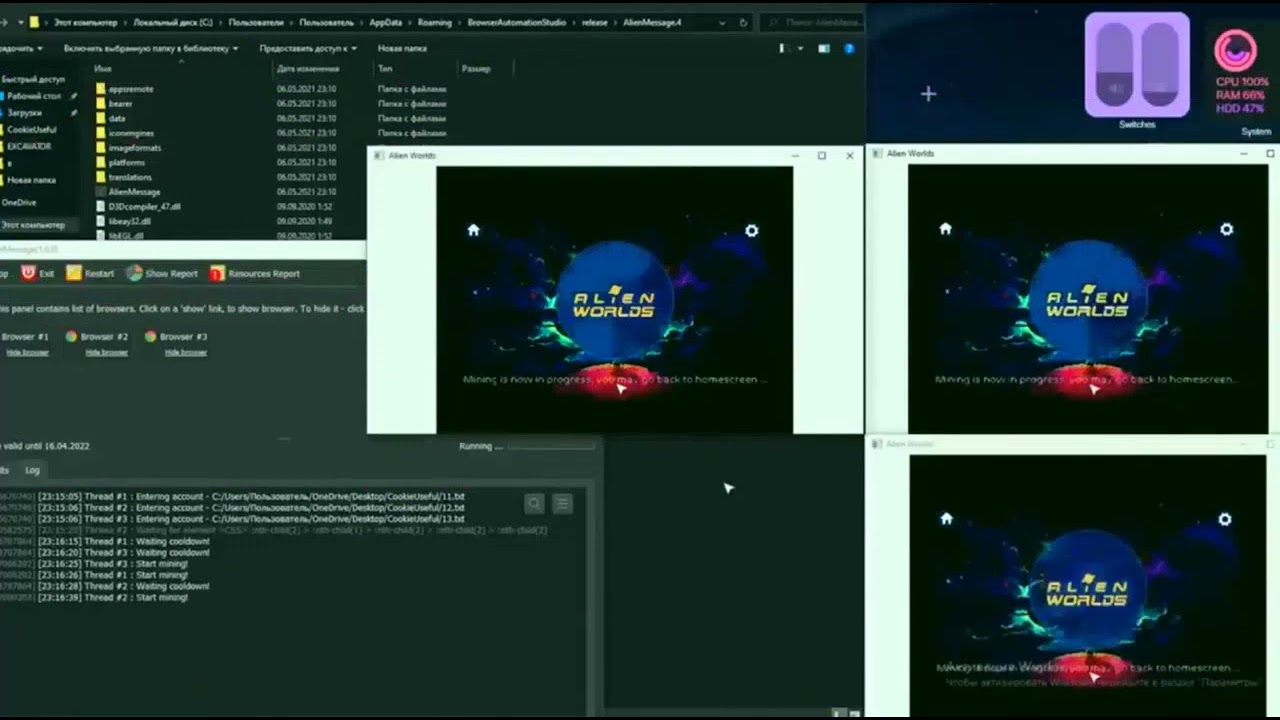Sort by the Размер column header
The width and height of the screenshot is (1280, 720).
click(476, 69)
